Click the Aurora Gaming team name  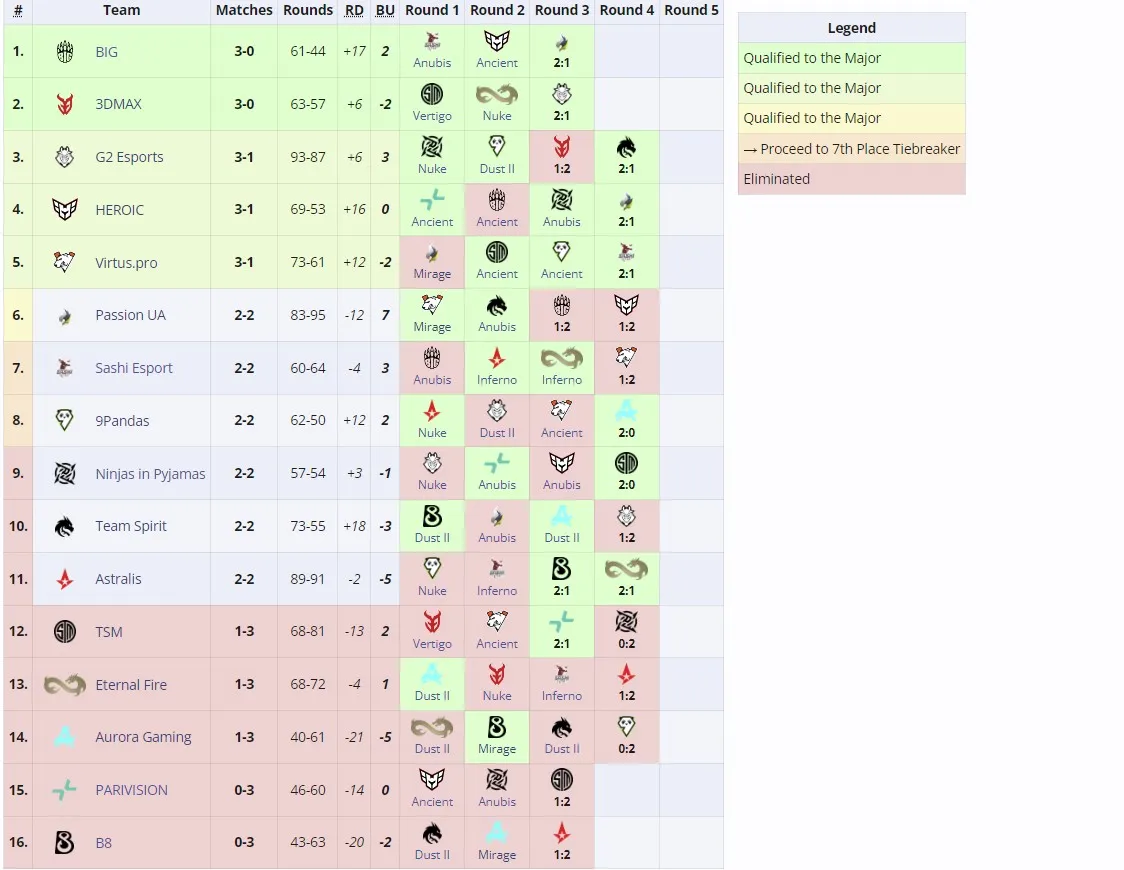(x=143, y=737)
